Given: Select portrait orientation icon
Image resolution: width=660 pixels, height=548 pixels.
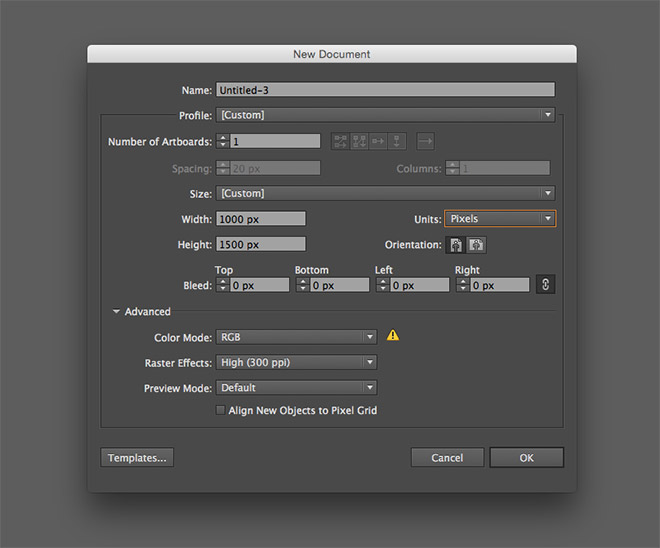Looking at the screenshot, I should click(455, 245).
